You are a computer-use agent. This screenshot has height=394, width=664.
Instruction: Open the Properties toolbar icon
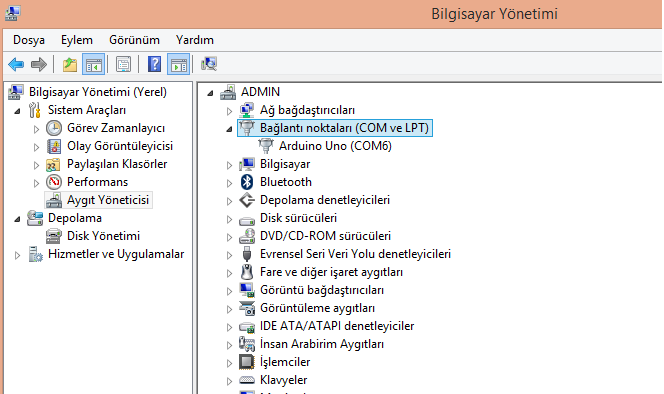click(123, 64)
